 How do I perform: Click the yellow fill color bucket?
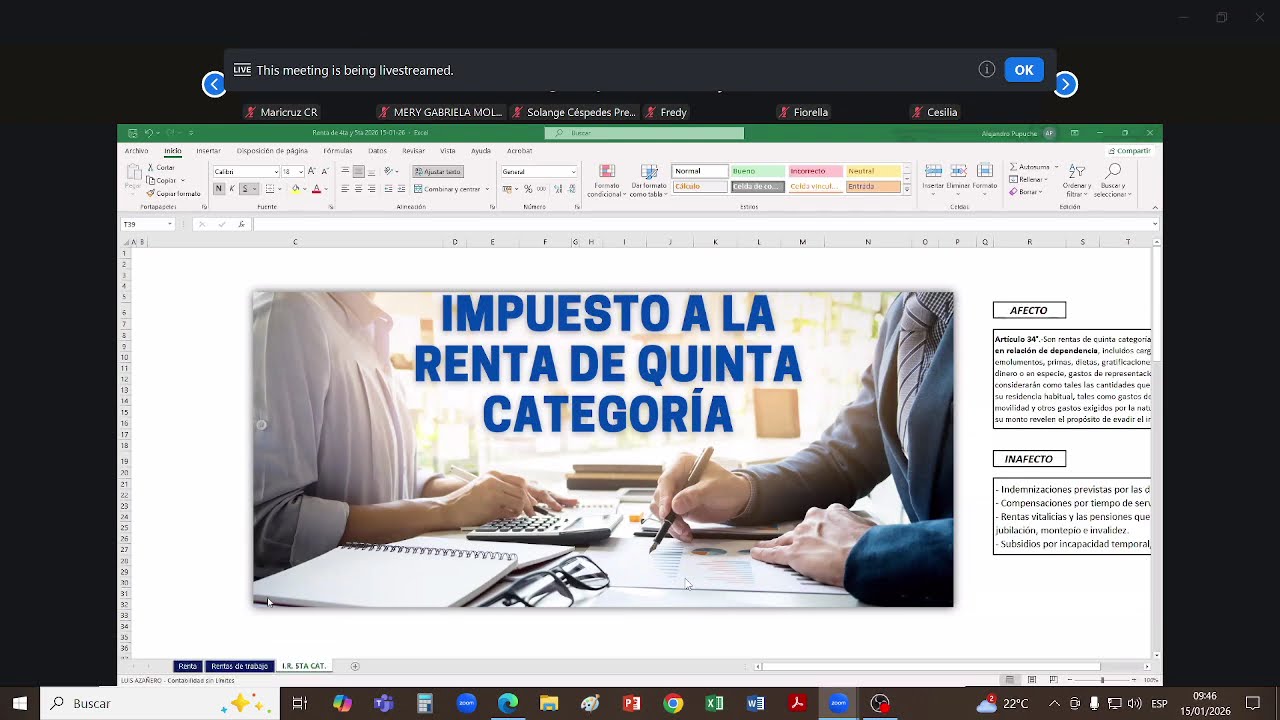296,188
